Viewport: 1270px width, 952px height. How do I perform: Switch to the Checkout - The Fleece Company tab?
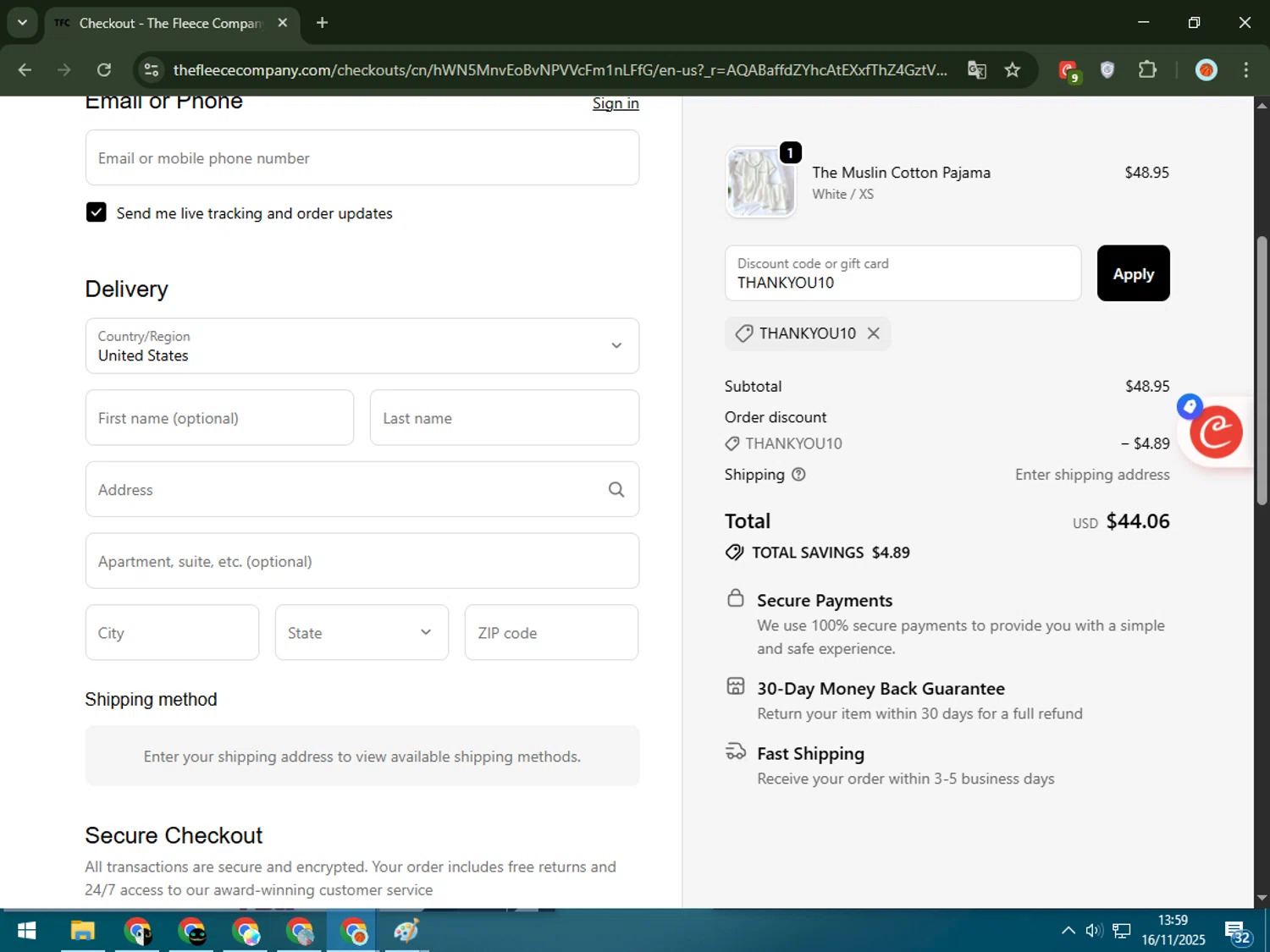pos(169,23)
